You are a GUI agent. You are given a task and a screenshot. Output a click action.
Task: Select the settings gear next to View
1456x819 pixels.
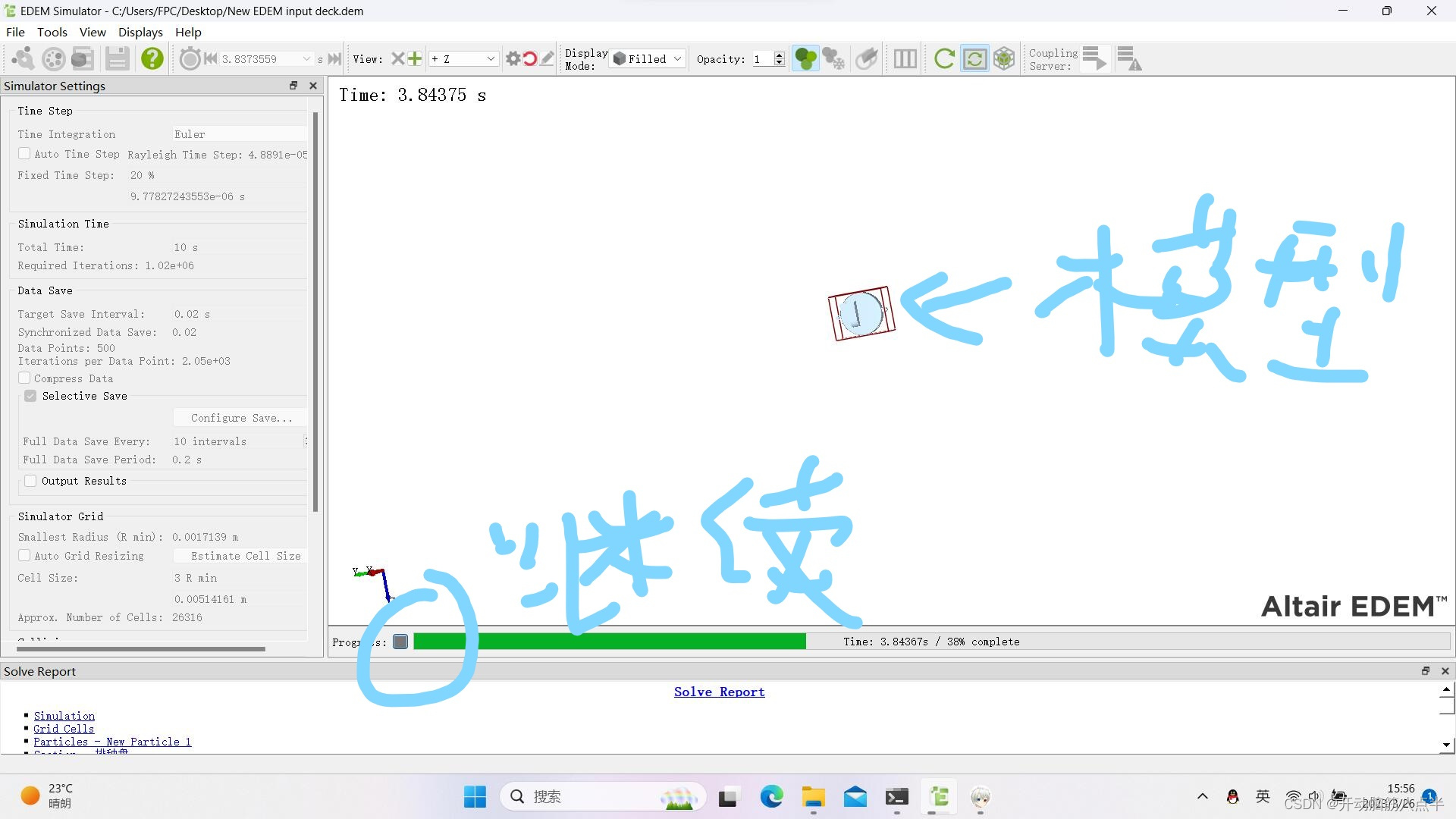click(x=513, y=58)
